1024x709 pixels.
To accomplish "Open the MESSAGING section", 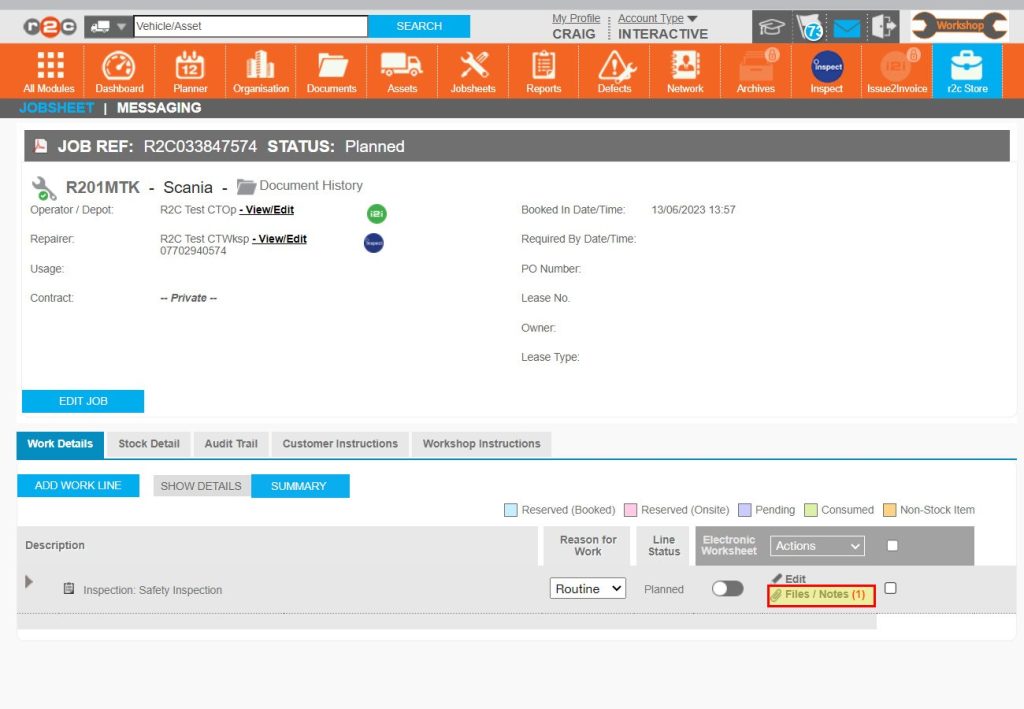I will pos(159,108).
